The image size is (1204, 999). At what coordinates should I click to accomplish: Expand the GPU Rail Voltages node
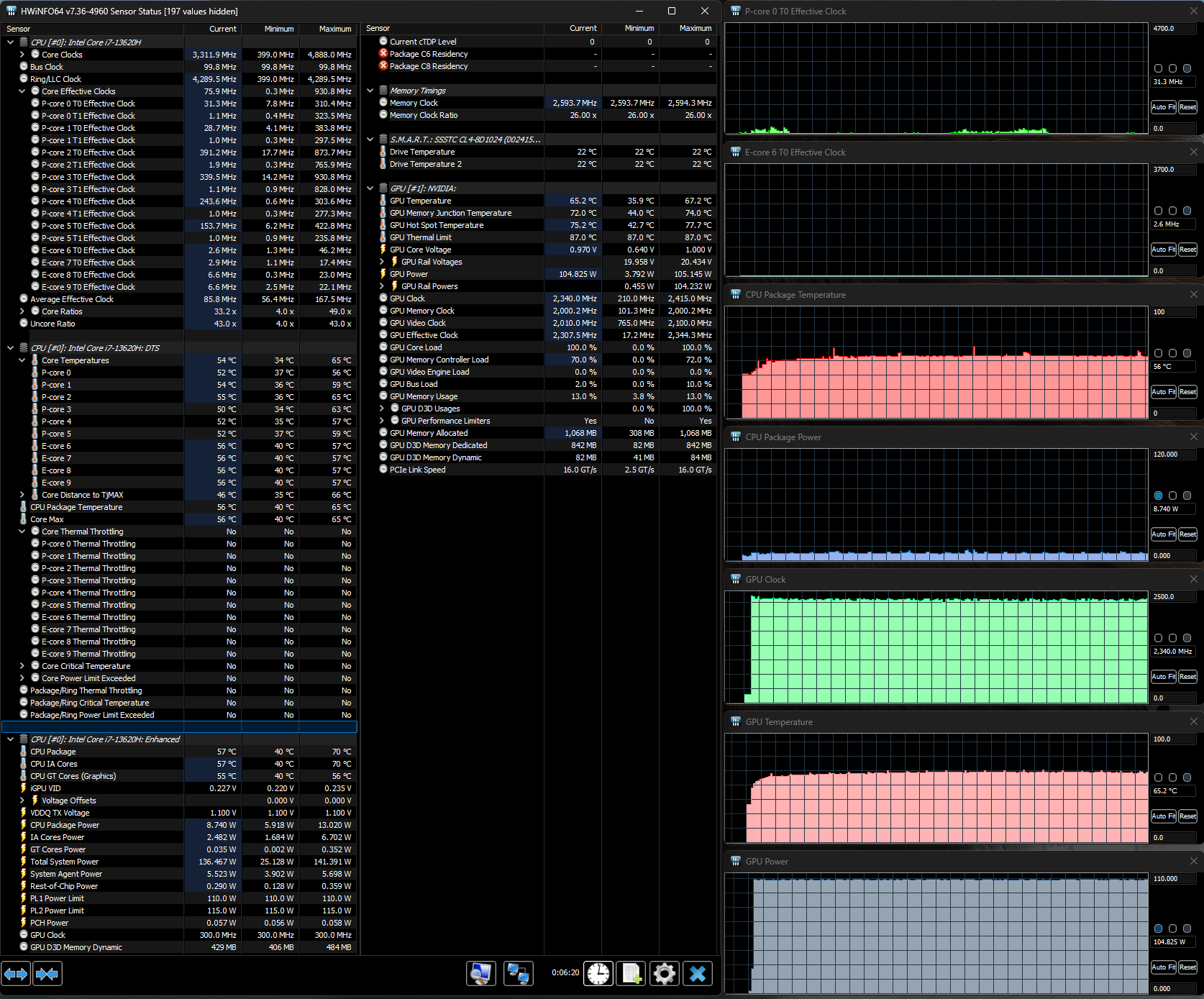pyautogui.click(x=382, y=262)
